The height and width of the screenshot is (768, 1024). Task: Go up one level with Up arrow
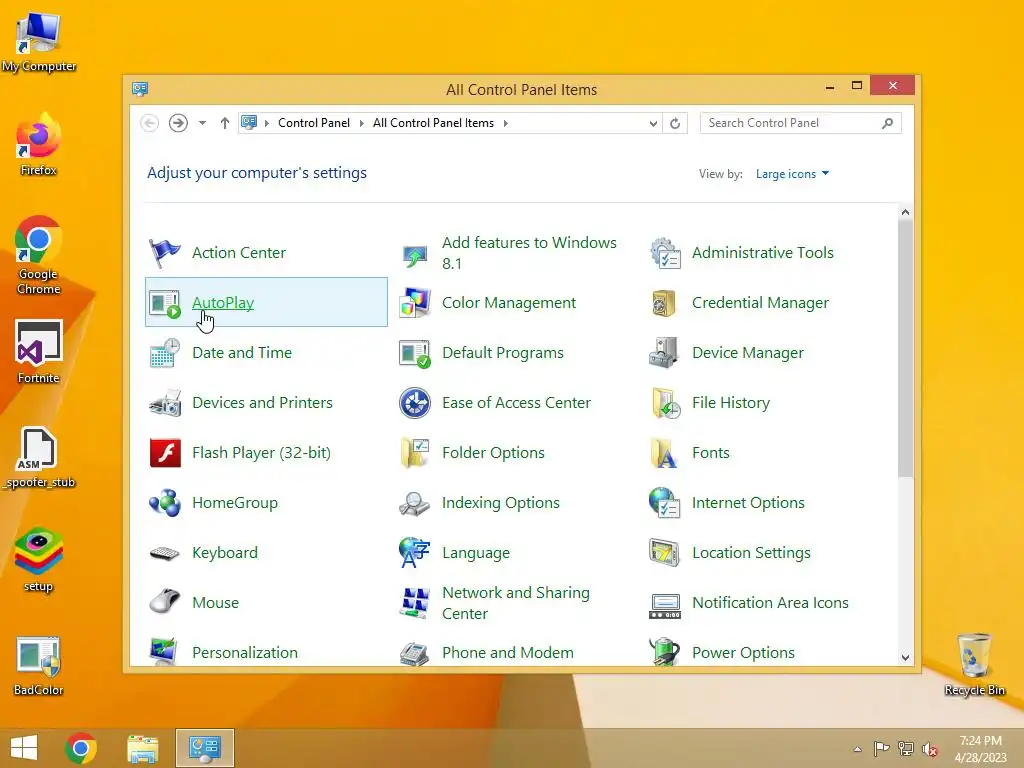(225, 123)
